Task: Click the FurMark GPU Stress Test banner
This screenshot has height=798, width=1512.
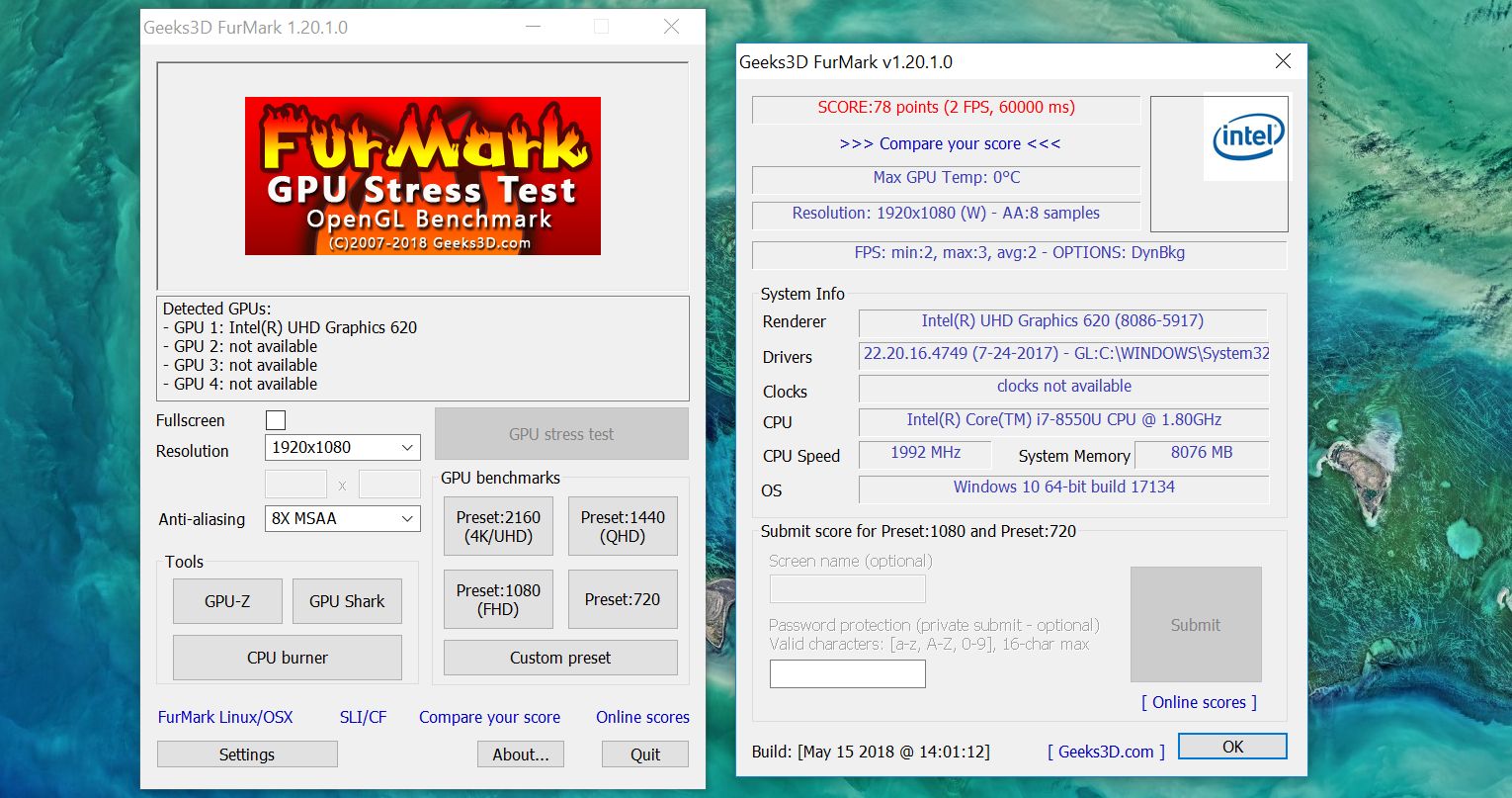Action: pos(423,176)
